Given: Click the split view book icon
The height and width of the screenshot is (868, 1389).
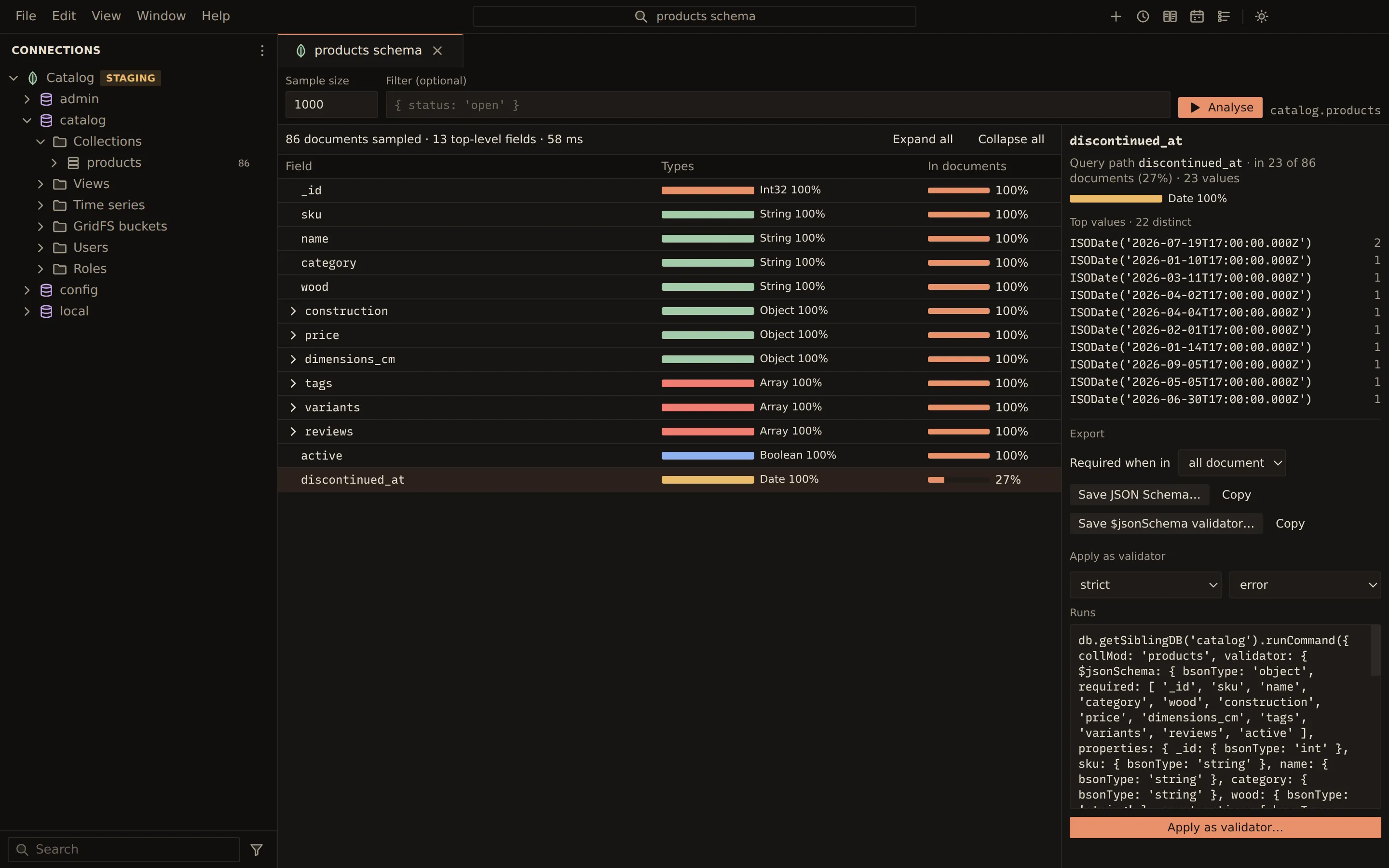Looking at the screenshot, I should 1169,17.
